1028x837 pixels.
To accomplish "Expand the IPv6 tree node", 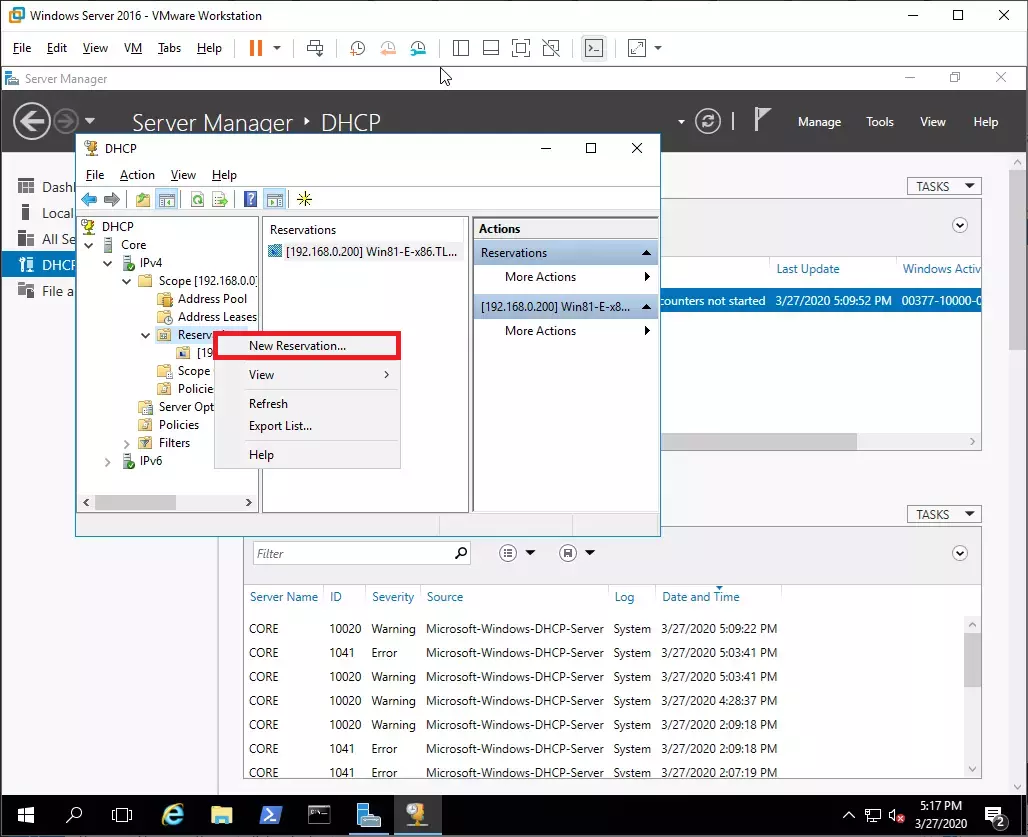I will (x=108, y=462).
